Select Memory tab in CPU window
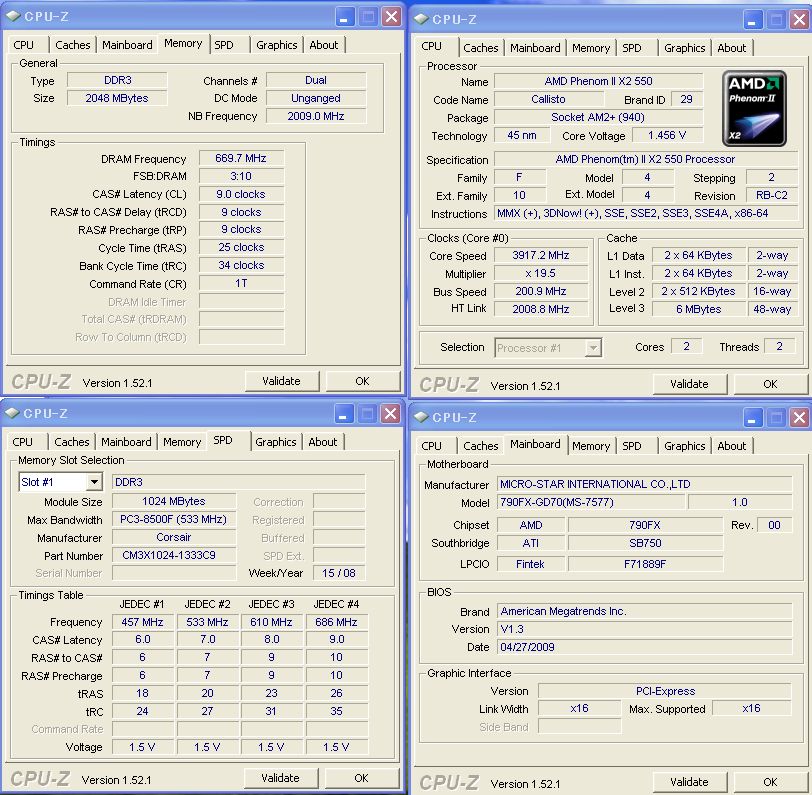812x795 pixels. tap(591, 48)
